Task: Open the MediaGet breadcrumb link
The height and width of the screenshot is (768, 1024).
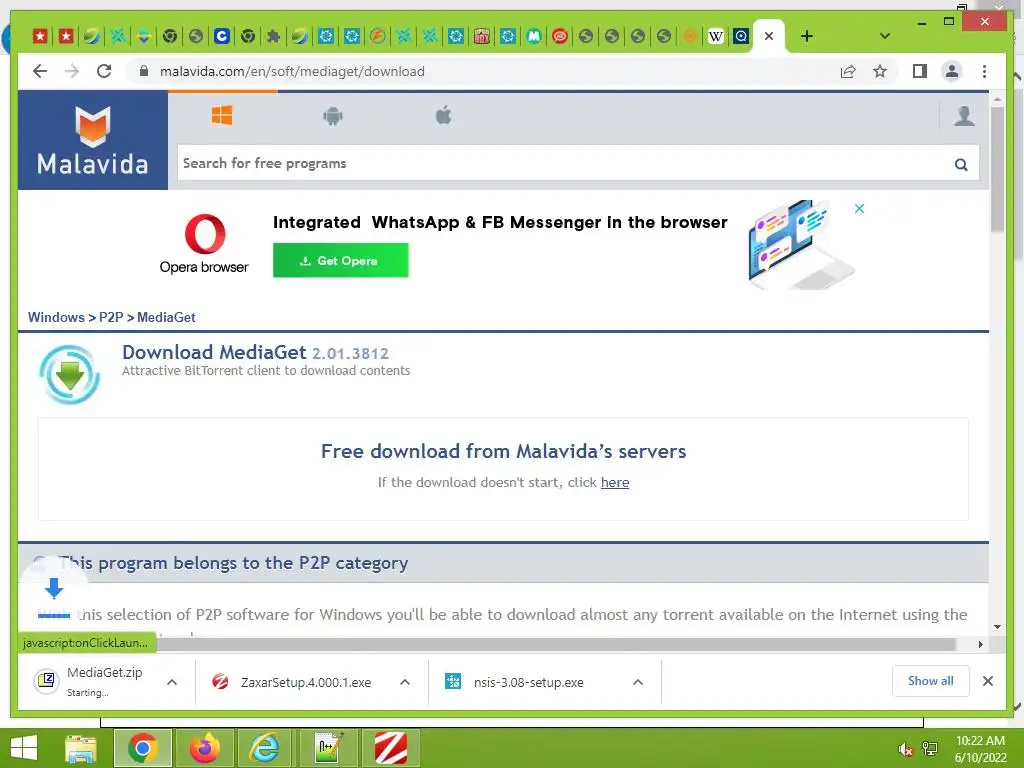Action: pos(166,317)
